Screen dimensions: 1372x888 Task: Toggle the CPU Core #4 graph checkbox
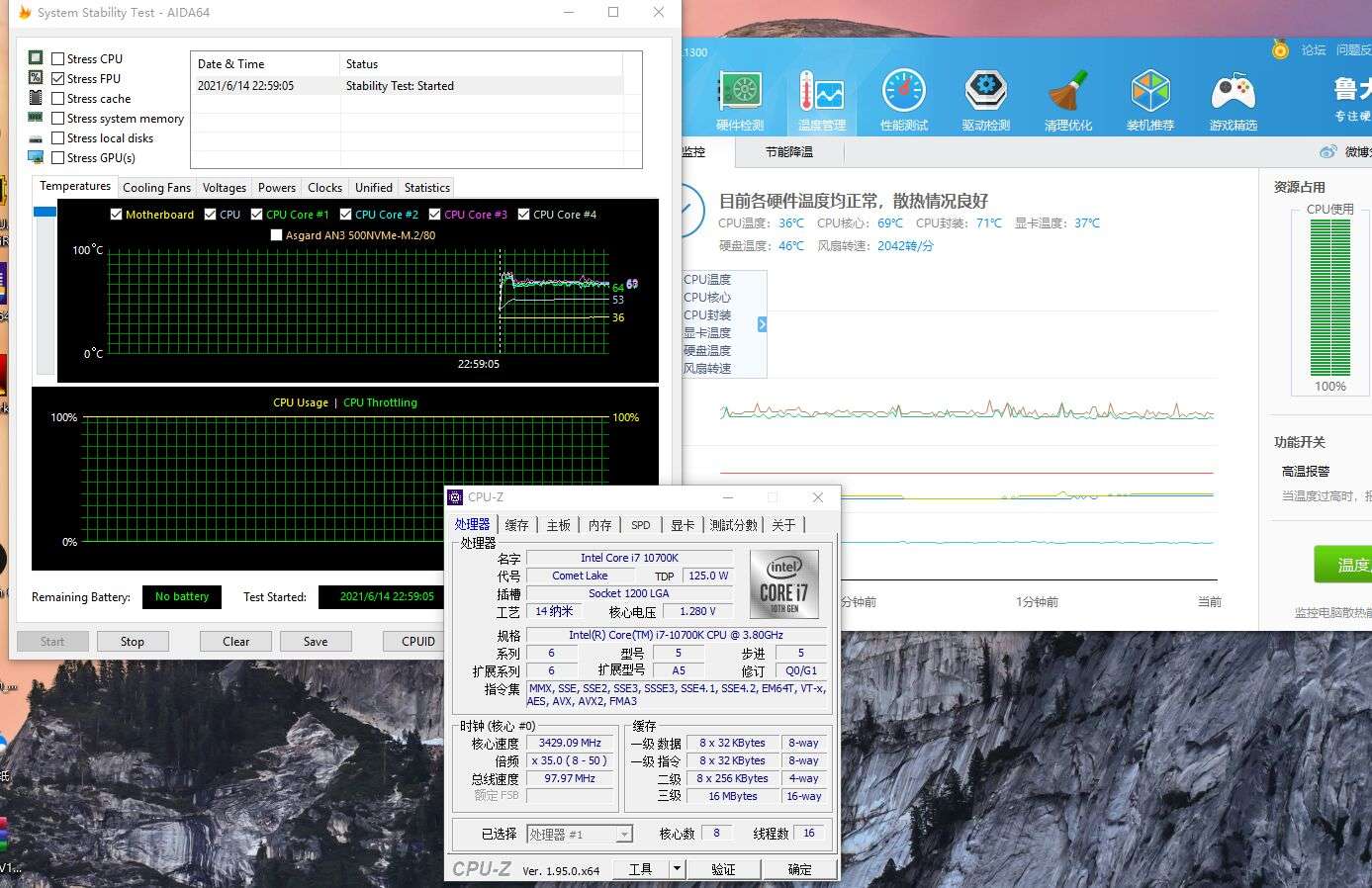tap(524, 215)
